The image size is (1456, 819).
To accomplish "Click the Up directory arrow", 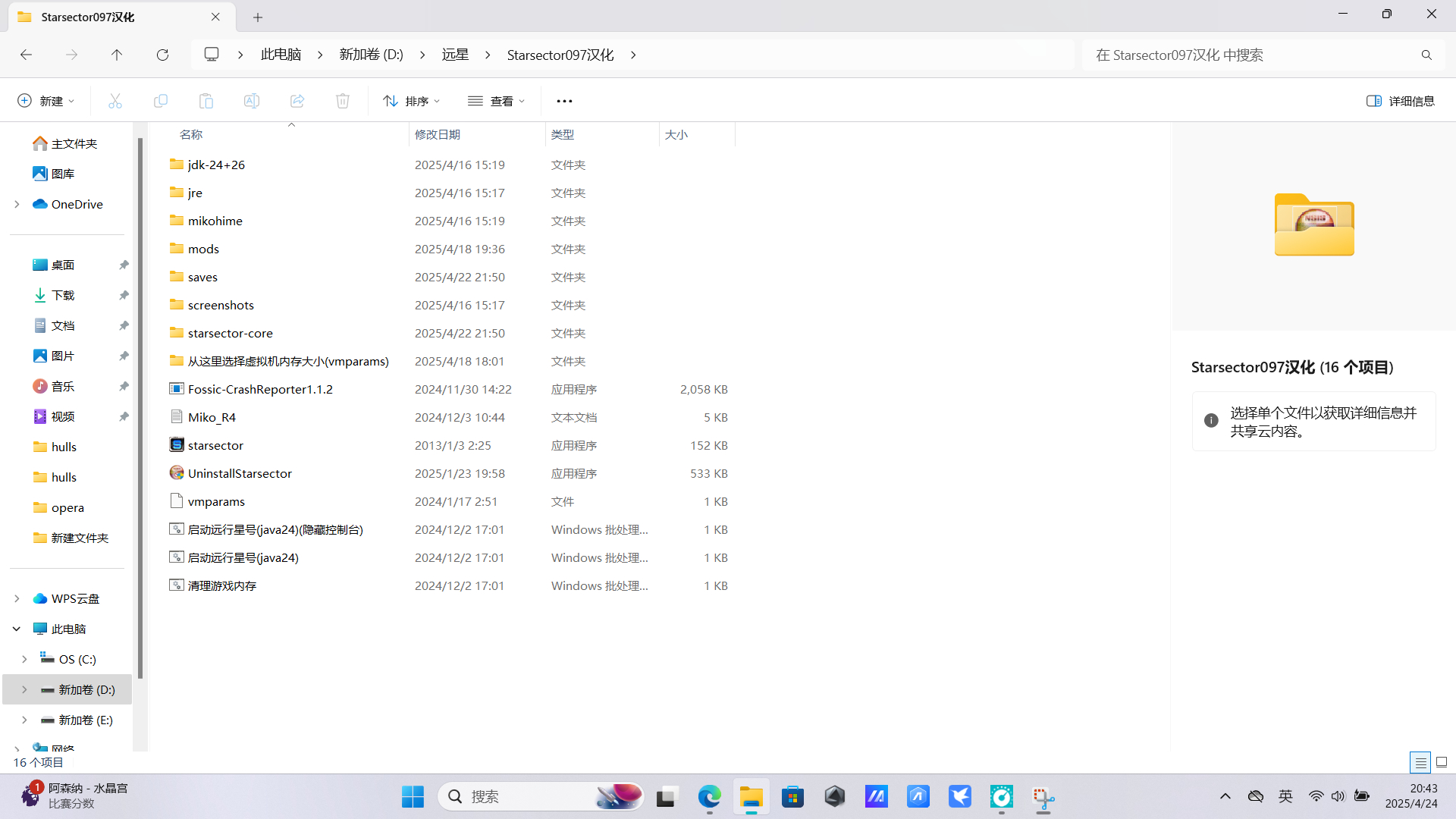I will click(117, 55).
